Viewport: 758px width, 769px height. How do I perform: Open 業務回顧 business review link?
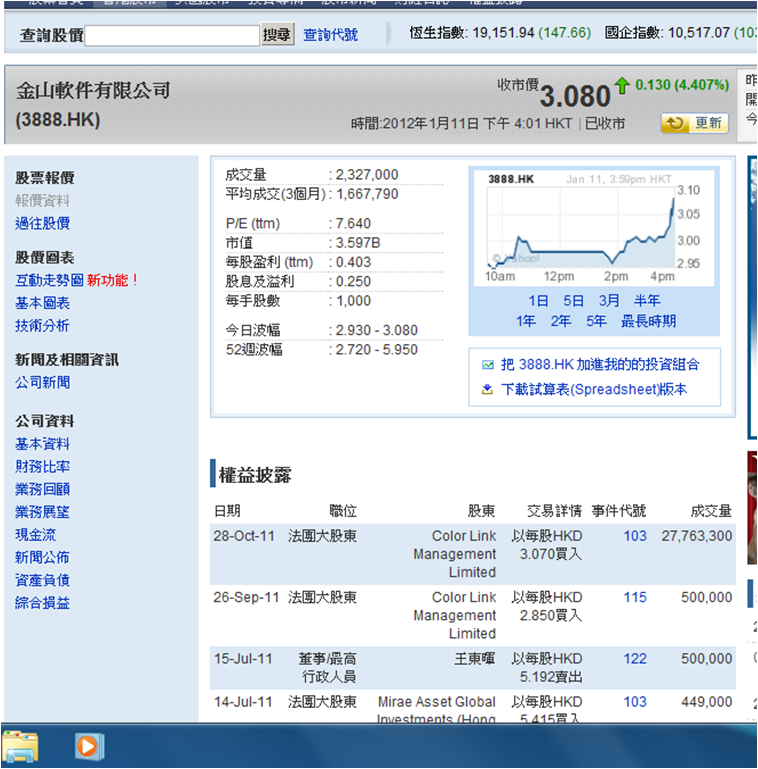tap(42, 489)
